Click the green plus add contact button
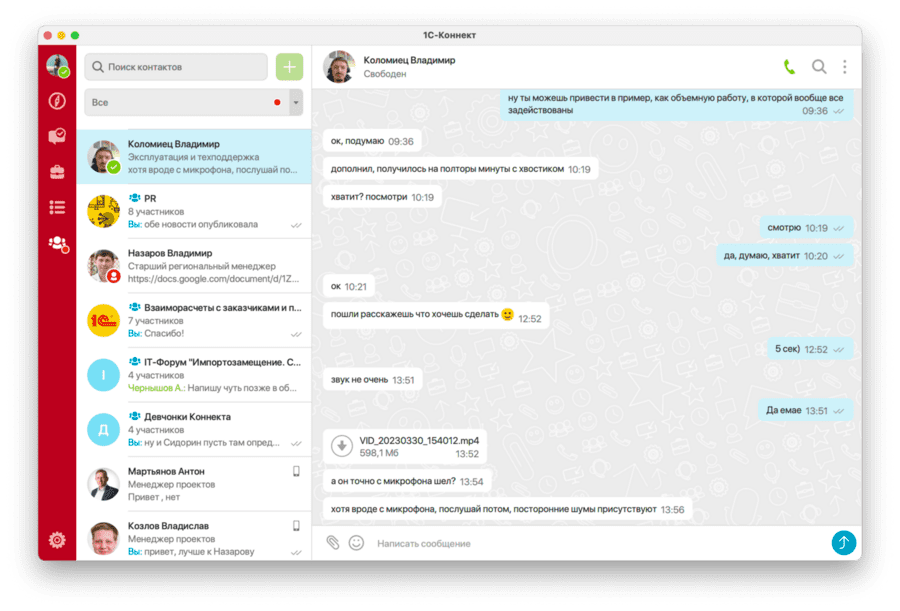 pyautogui.click(x=289, y=67)
